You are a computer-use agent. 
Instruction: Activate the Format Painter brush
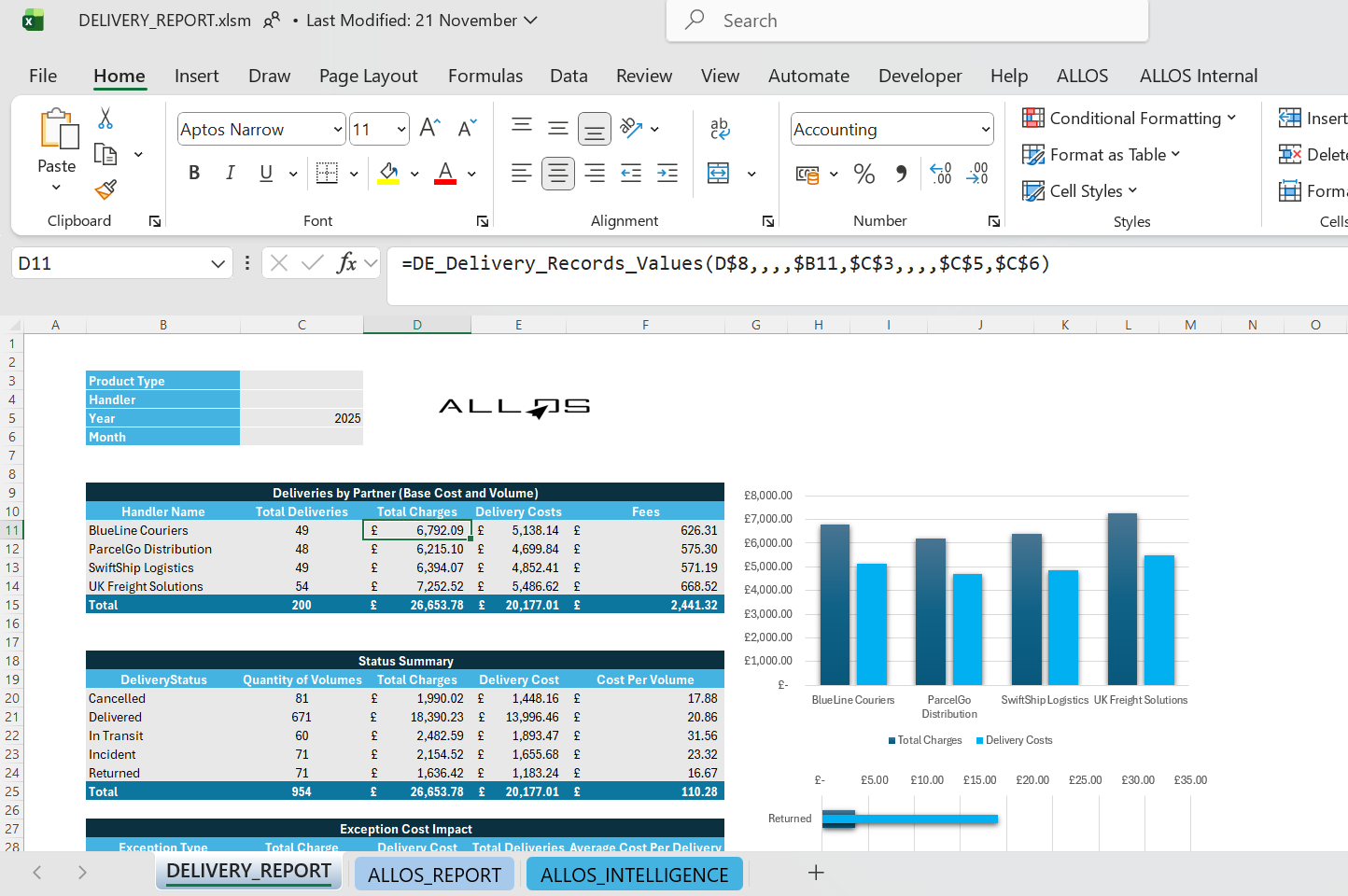[105, 189]
